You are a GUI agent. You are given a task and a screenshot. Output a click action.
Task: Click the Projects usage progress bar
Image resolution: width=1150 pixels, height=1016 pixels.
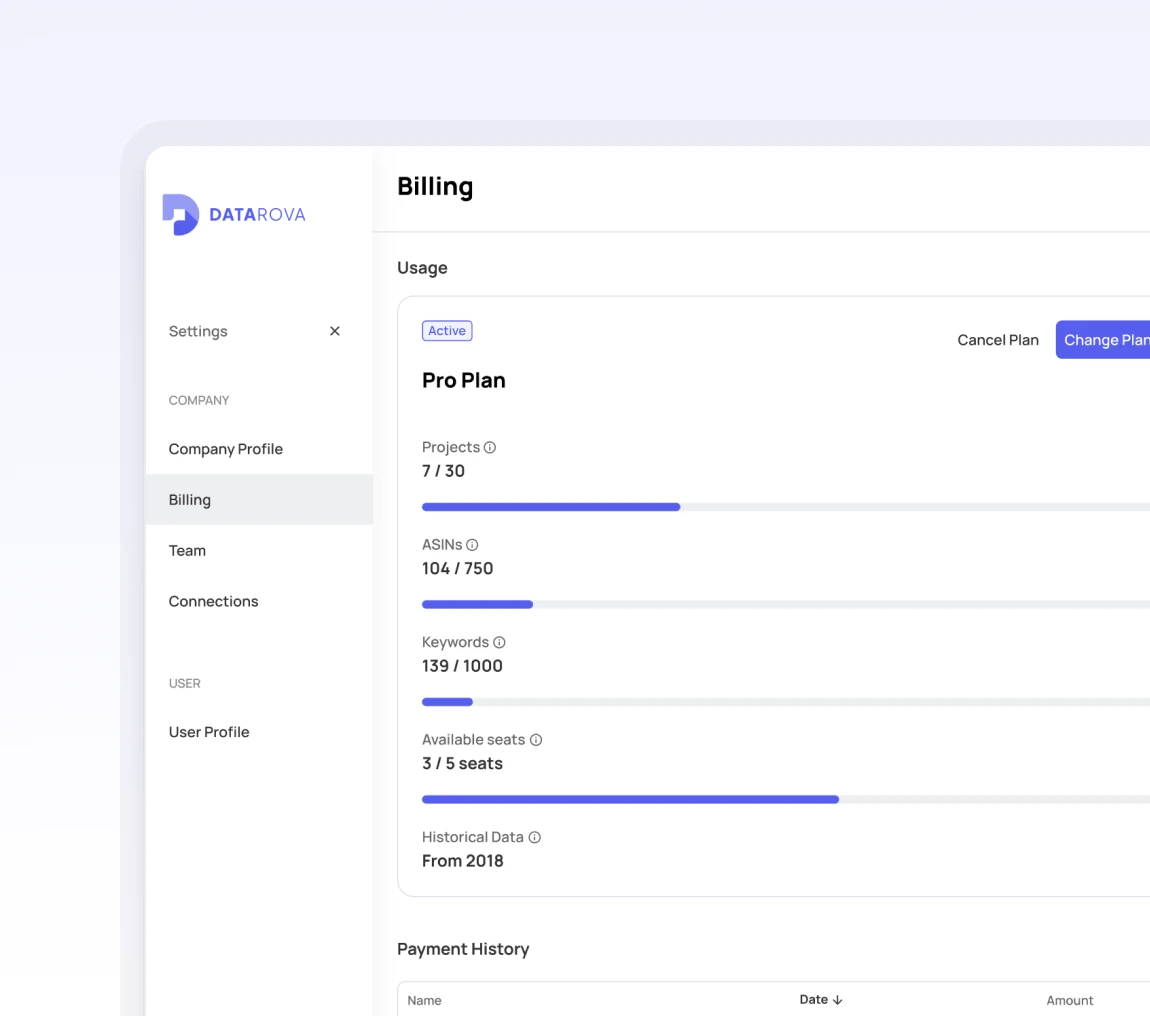(785, 507)
